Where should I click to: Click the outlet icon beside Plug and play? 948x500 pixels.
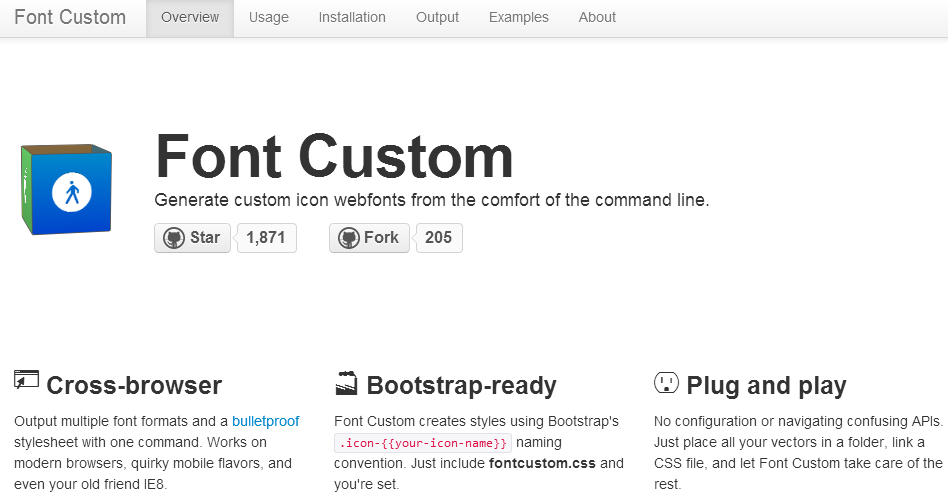click(x=666, y=383)
